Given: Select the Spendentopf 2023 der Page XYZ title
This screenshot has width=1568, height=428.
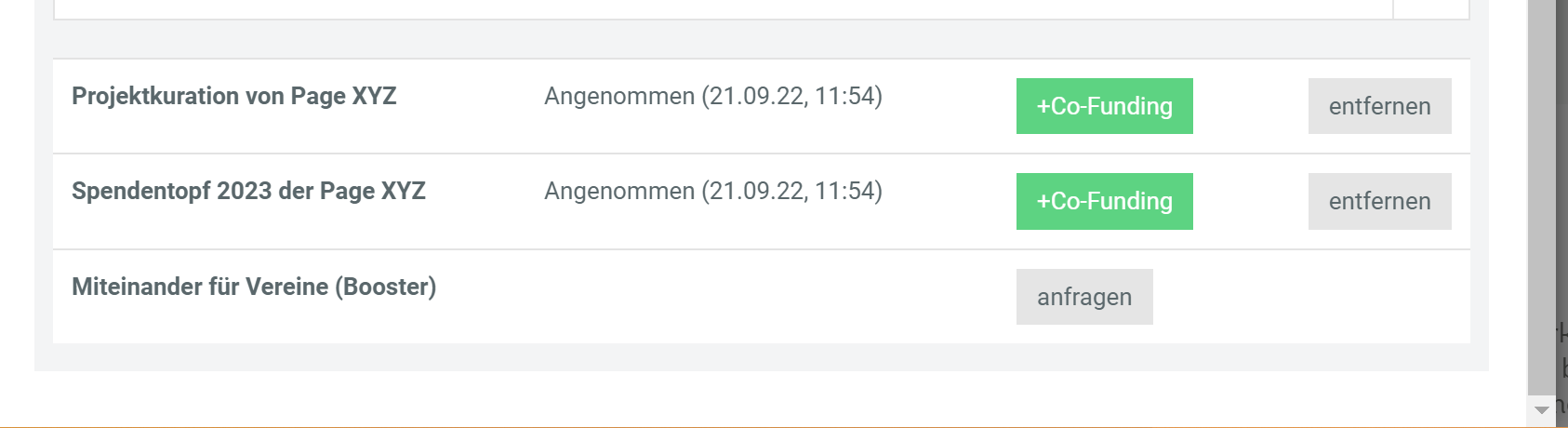Looking at the screenshot, I should 248,191.
